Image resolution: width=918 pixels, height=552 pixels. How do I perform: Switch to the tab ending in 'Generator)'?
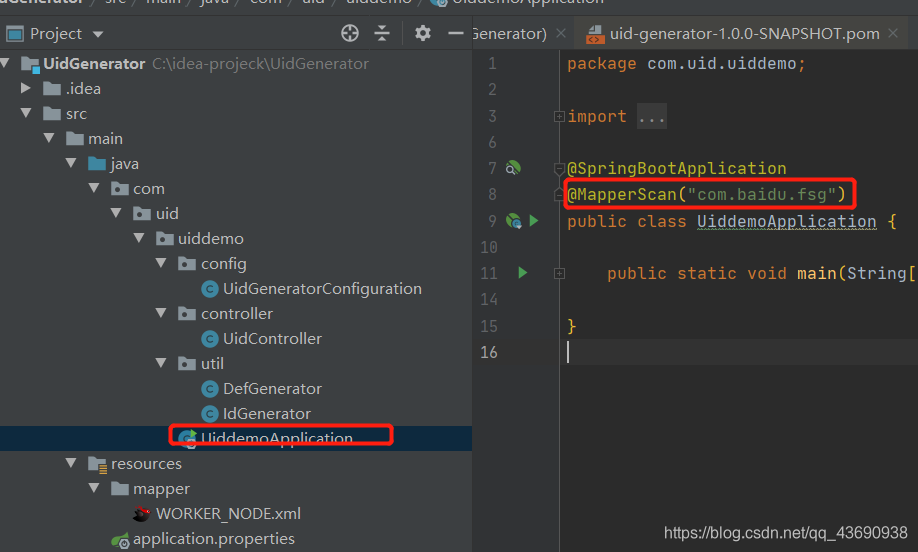coord(509,33)
